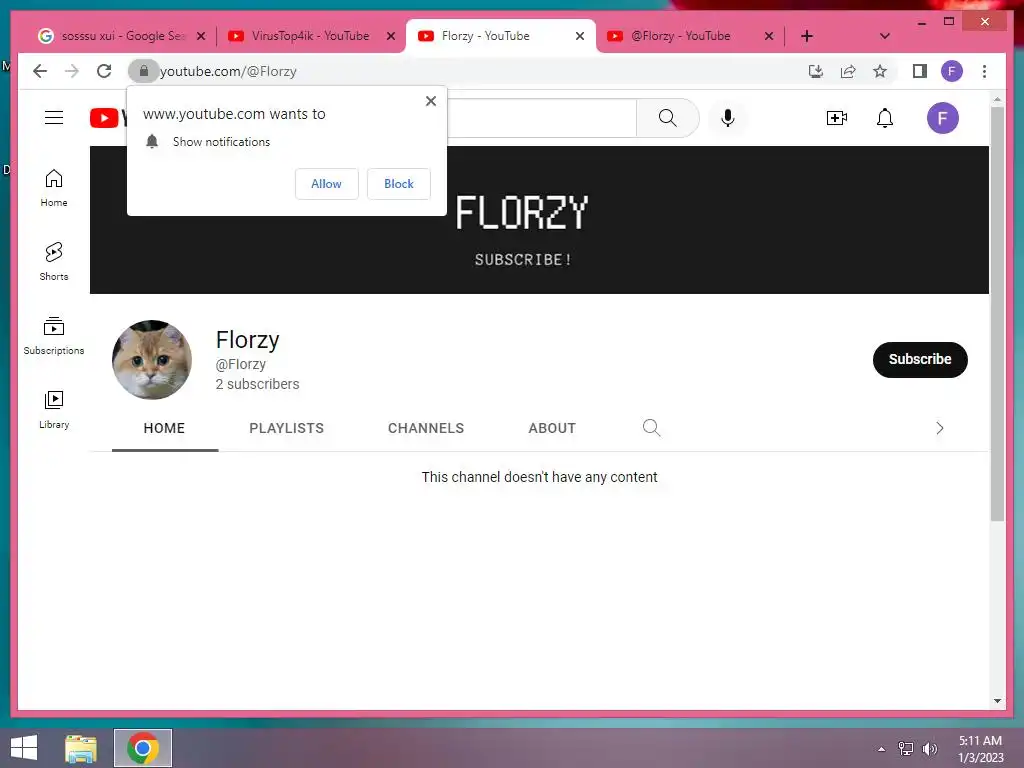
Task: Toggle the Chrome side panel
Action: [x=920, y=71]
